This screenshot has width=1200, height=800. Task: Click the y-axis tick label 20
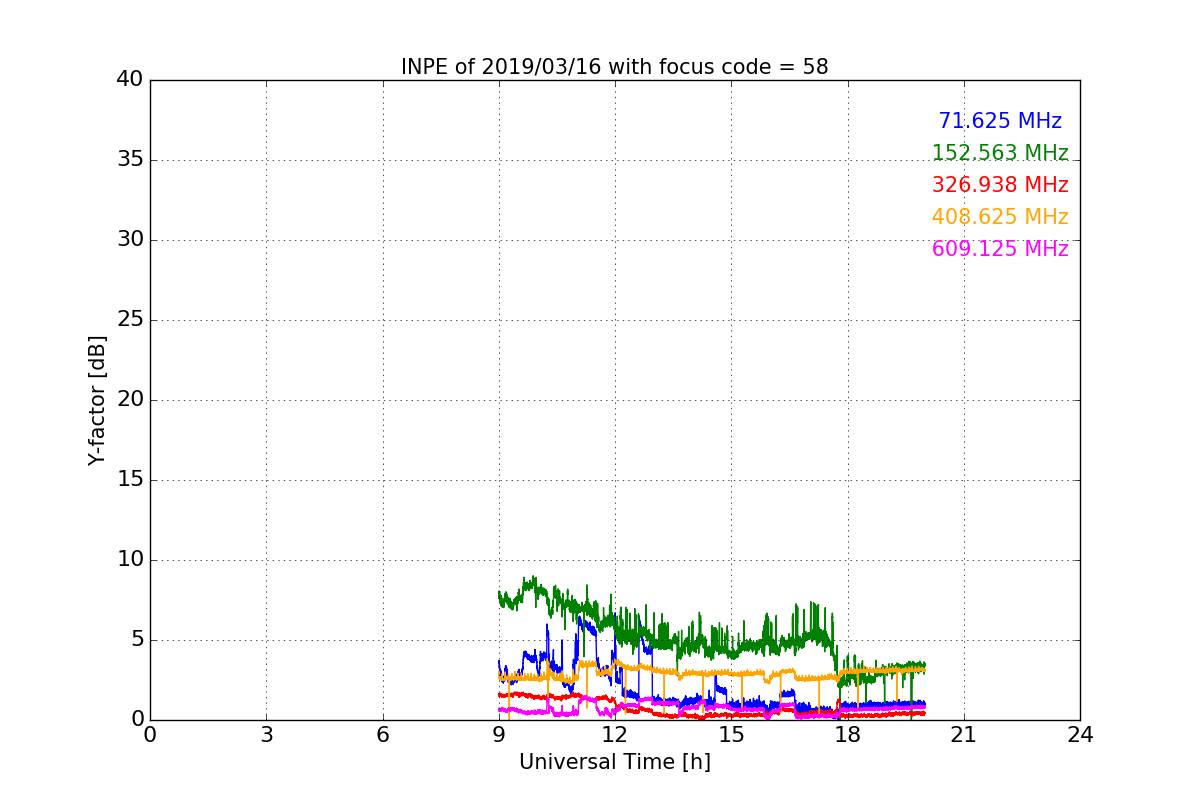coord(130,400)
